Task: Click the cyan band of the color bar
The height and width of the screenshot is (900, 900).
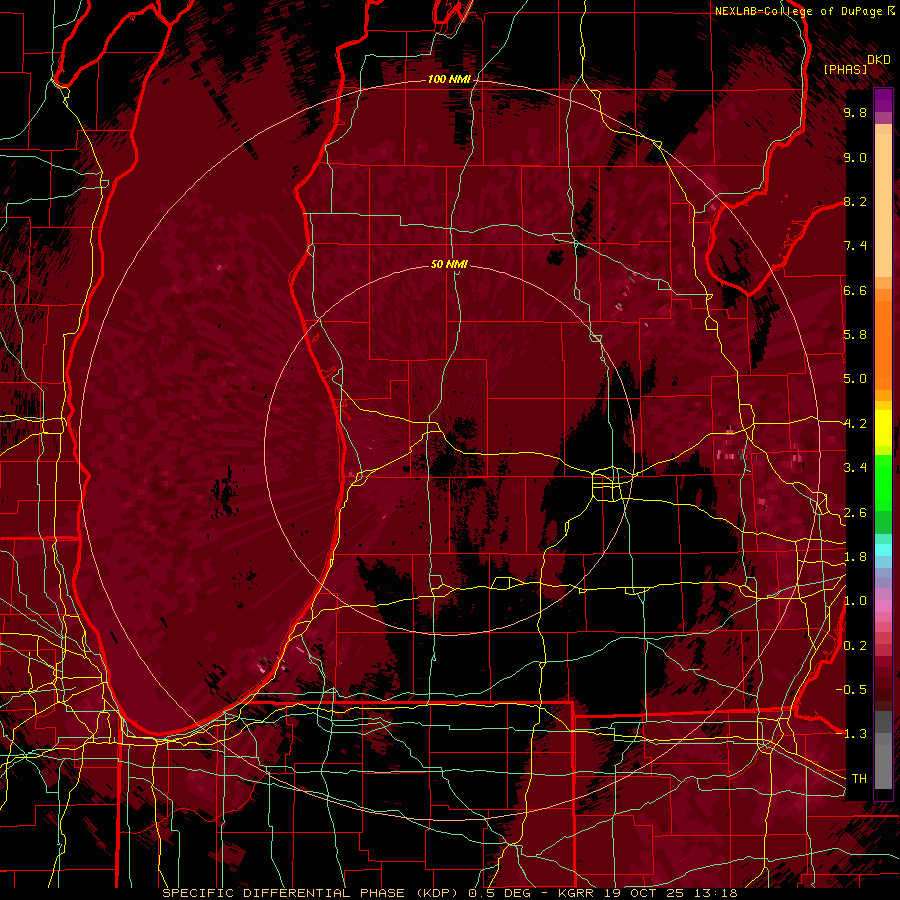Action: (883, 549)
